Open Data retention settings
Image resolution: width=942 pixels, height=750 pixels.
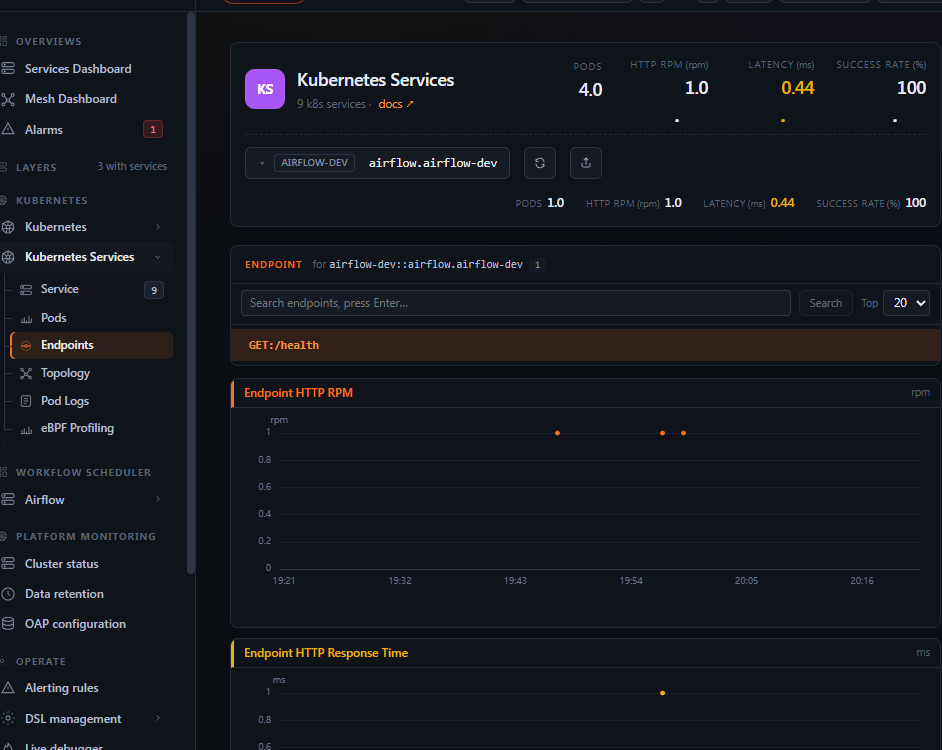click(64, 594)
